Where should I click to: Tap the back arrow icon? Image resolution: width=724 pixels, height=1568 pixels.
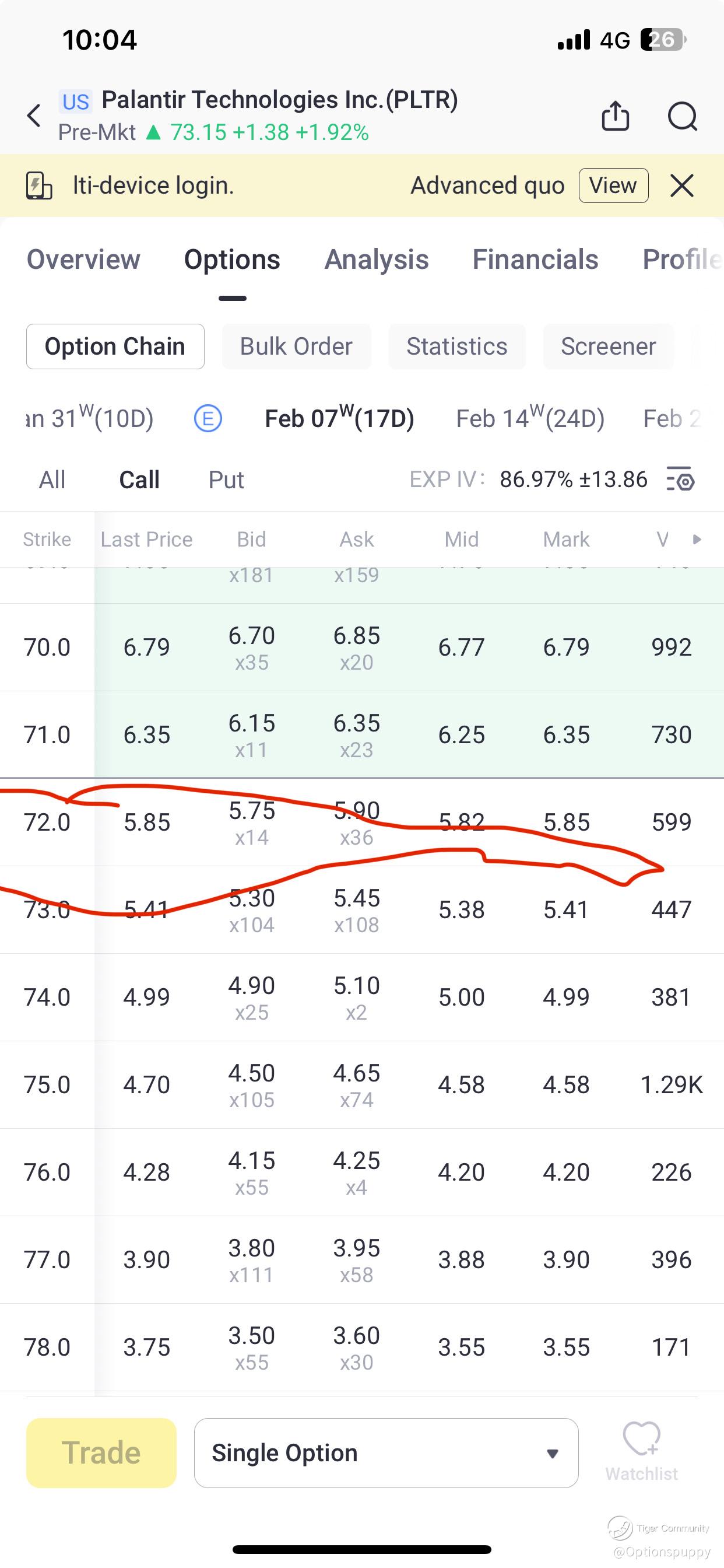tap(34, 116)
